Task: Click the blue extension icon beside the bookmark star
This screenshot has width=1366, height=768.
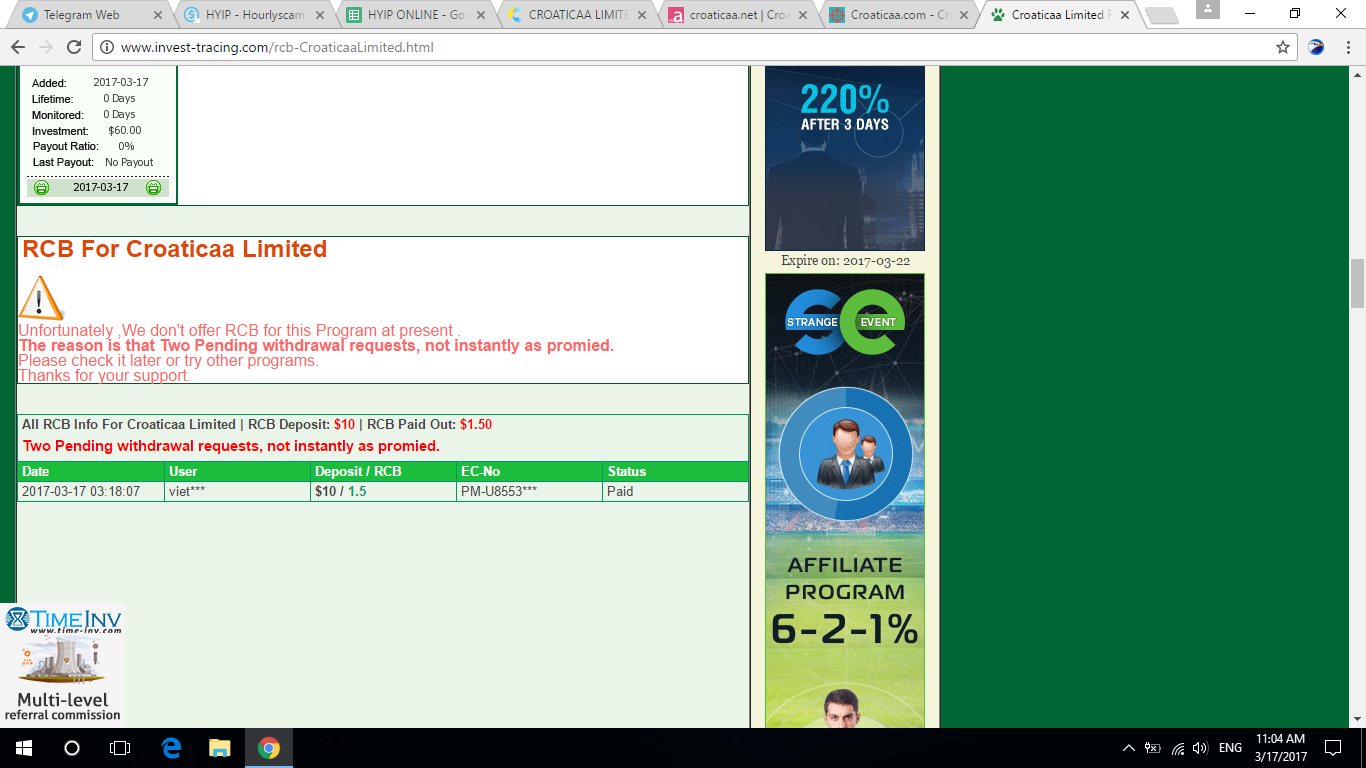Action: click(x=1316, y=47)
